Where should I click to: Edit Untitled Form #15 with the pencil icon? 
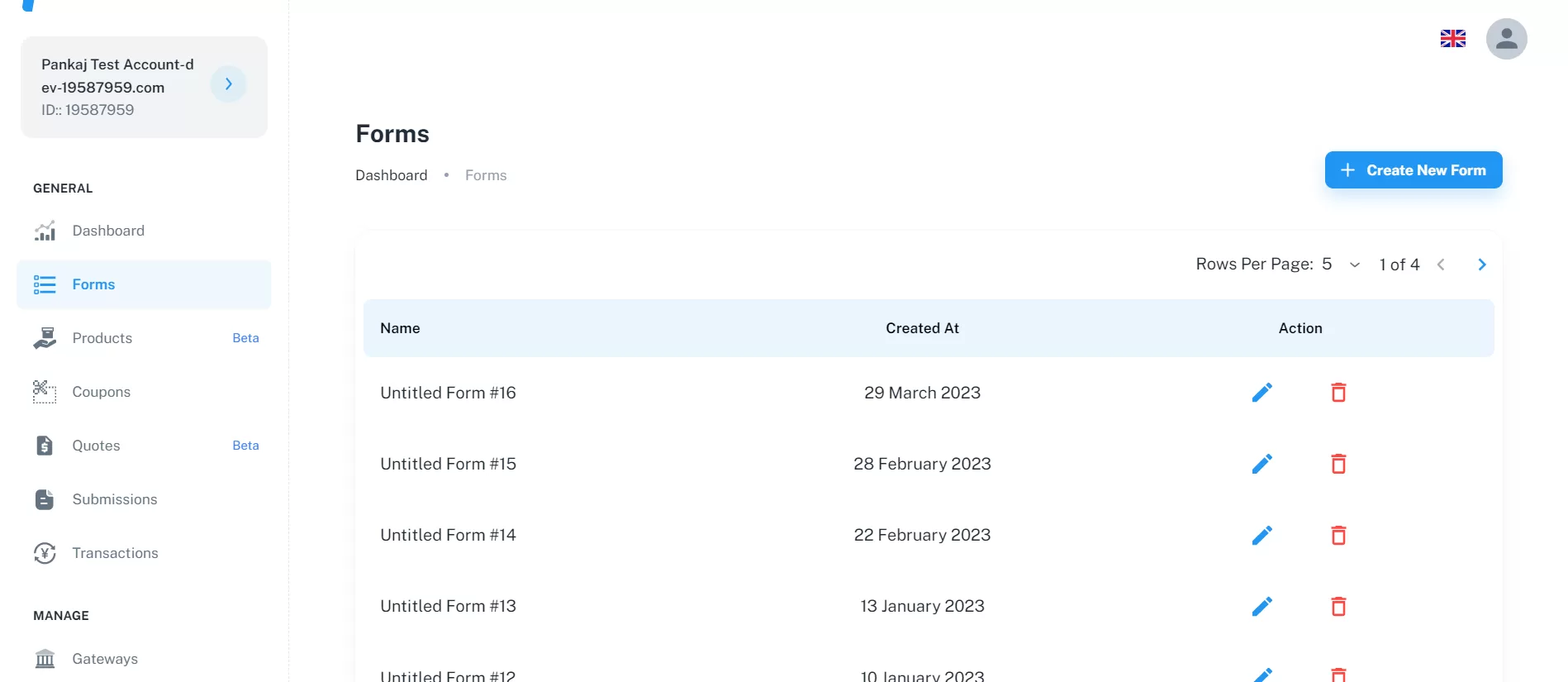[1262, 464]
